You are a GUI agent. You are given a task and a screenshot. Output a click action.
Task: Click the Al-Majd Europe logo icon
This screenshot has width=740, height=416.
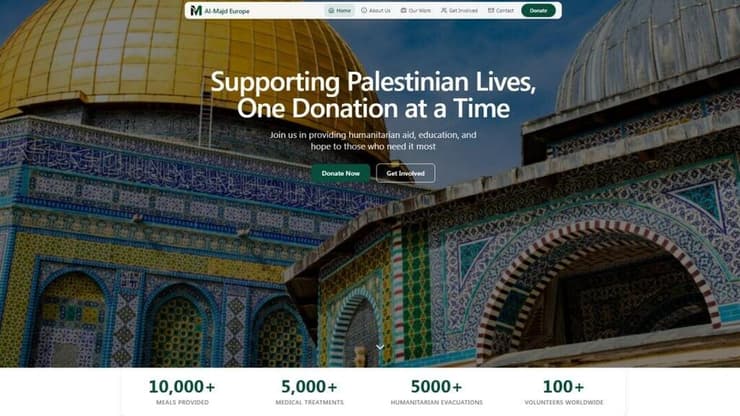(196, 10)
